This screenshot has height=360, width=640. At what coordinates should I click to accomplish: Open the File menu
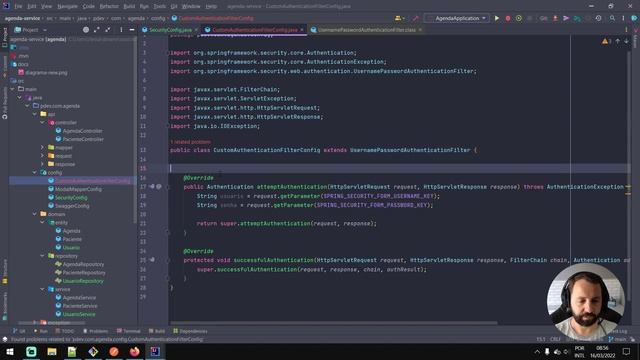point(19,7)
